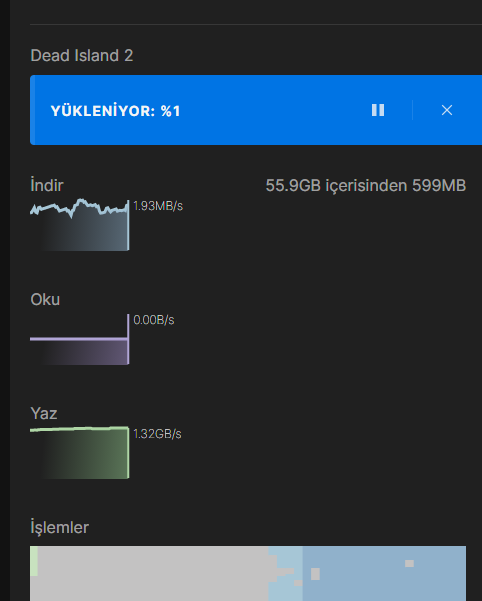Click the İşlemler operations block map
The height and width of the screenshot is (601, 482).
pos(248,573)
